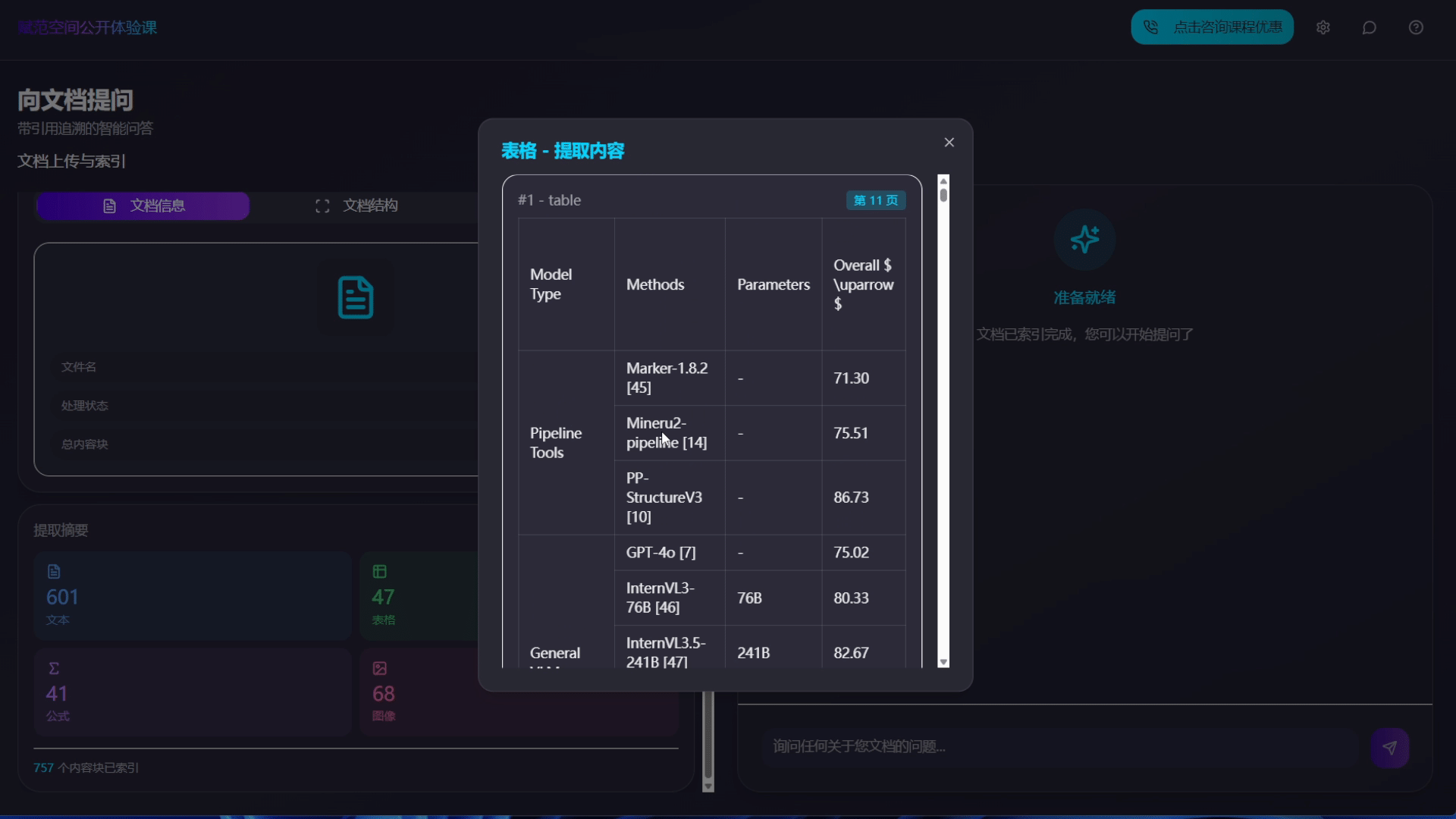Click the image icon above 68
1456x819 pixels.
(380, 668)
